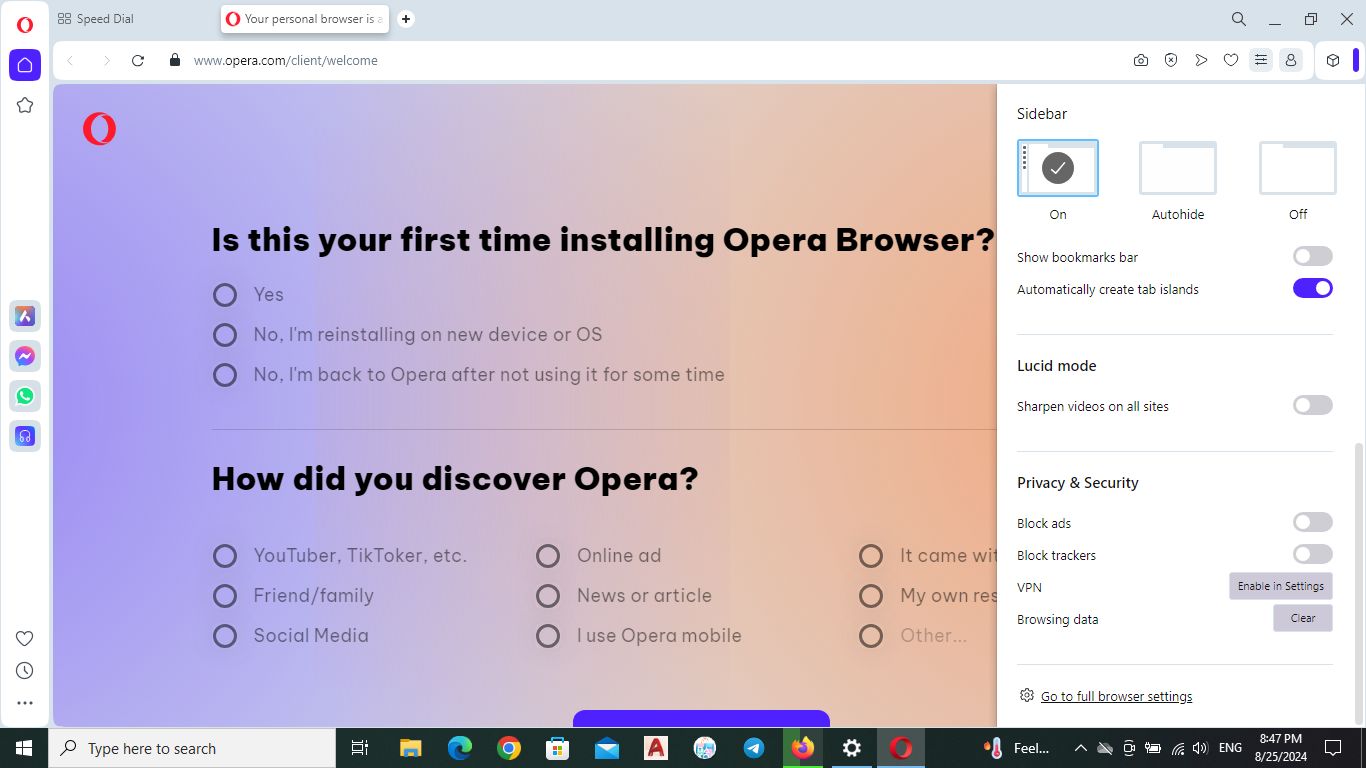This screenshot has height=768, width=1366.
Task: Choose Friend/family option
Action: 225,596
